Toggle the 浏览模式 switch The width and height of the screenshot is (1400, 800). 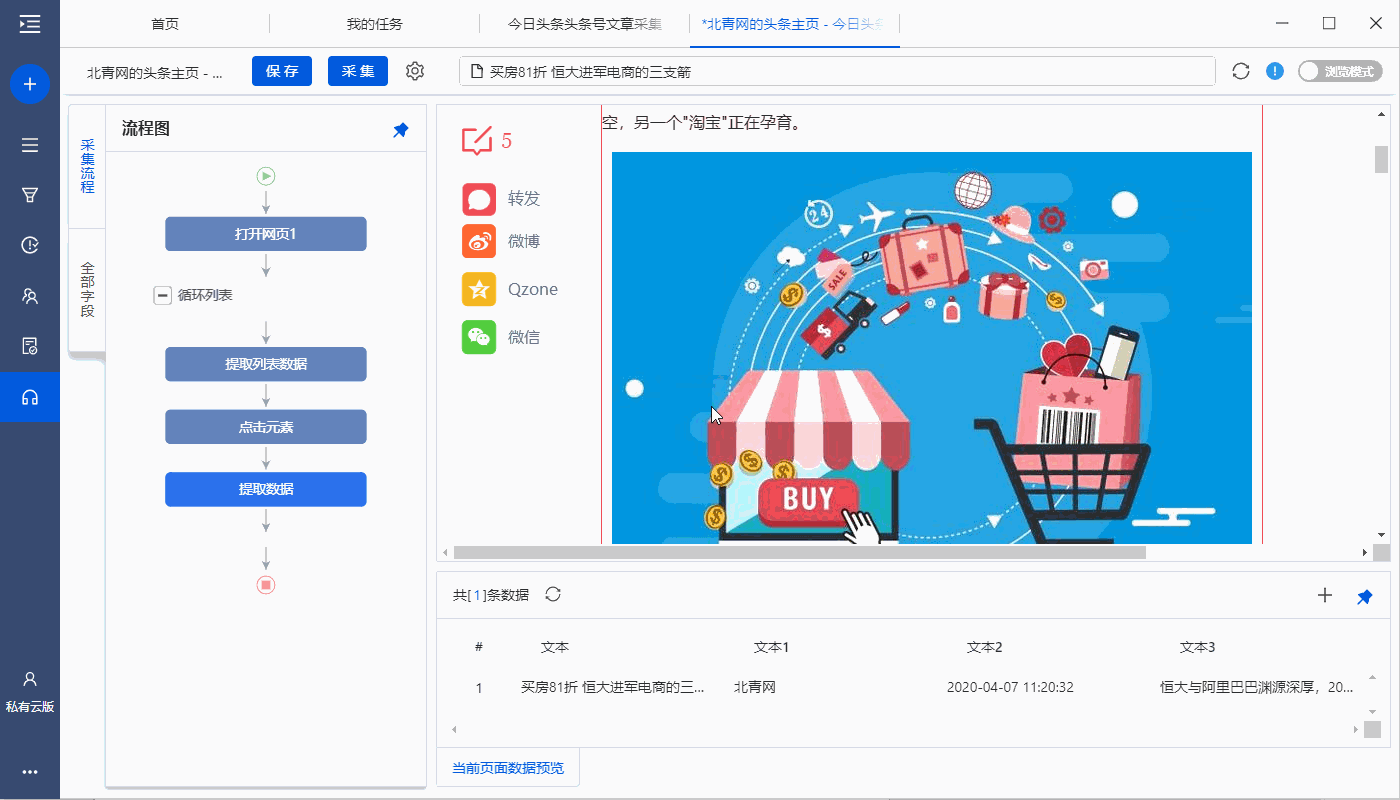1340,71
